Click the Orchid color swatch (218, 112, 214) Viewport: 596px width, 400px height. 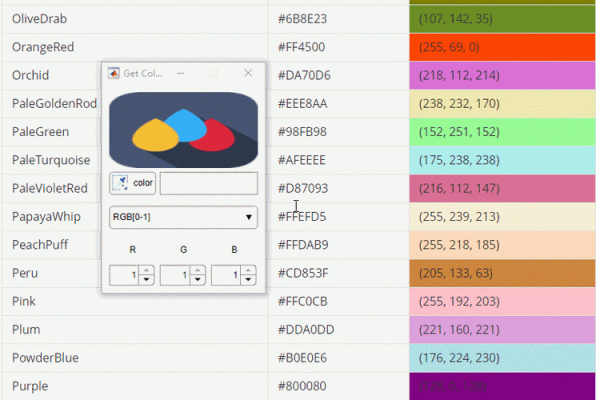point(502,75)
